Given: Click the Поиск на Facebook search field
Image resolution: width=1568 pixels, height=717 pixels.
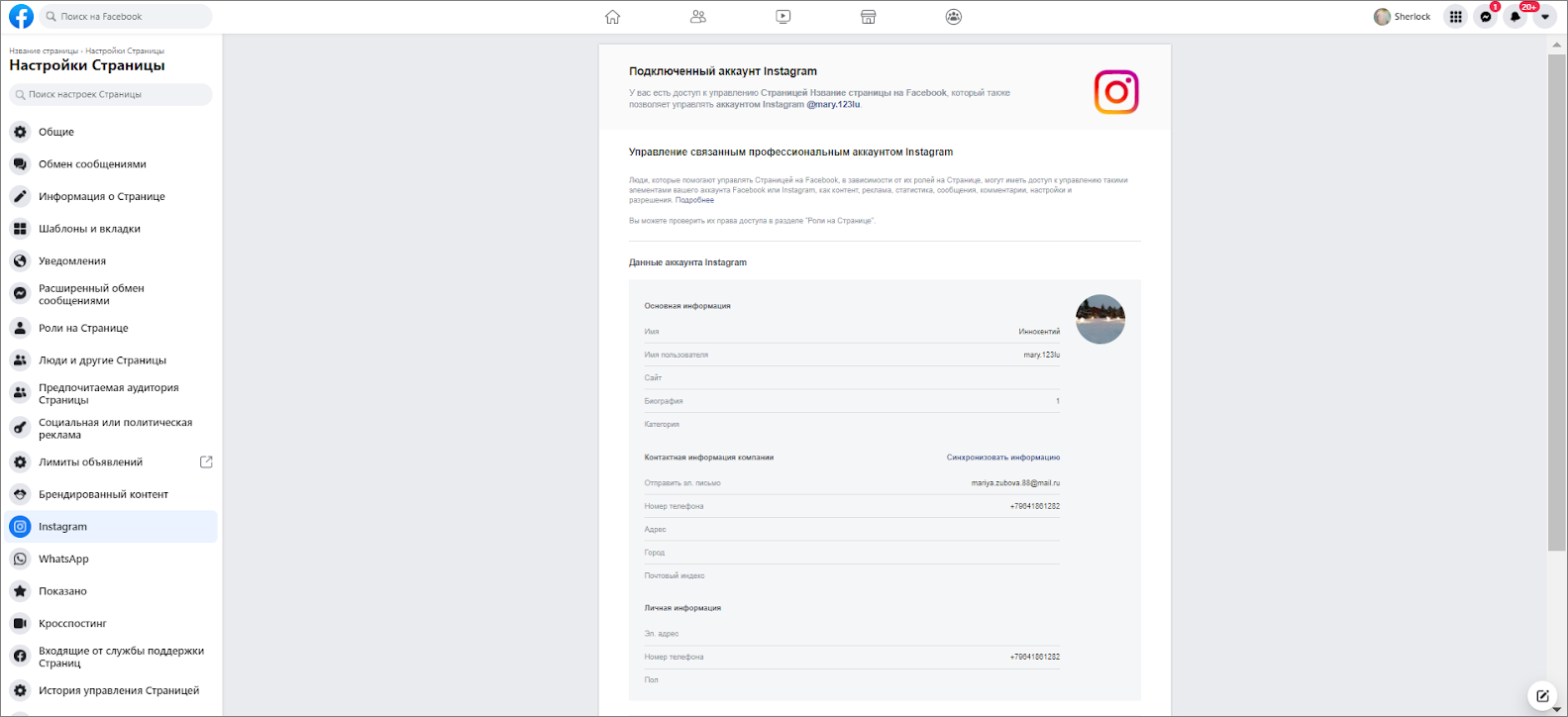Looking at the screenshot, I should click(x=126, y=17).
